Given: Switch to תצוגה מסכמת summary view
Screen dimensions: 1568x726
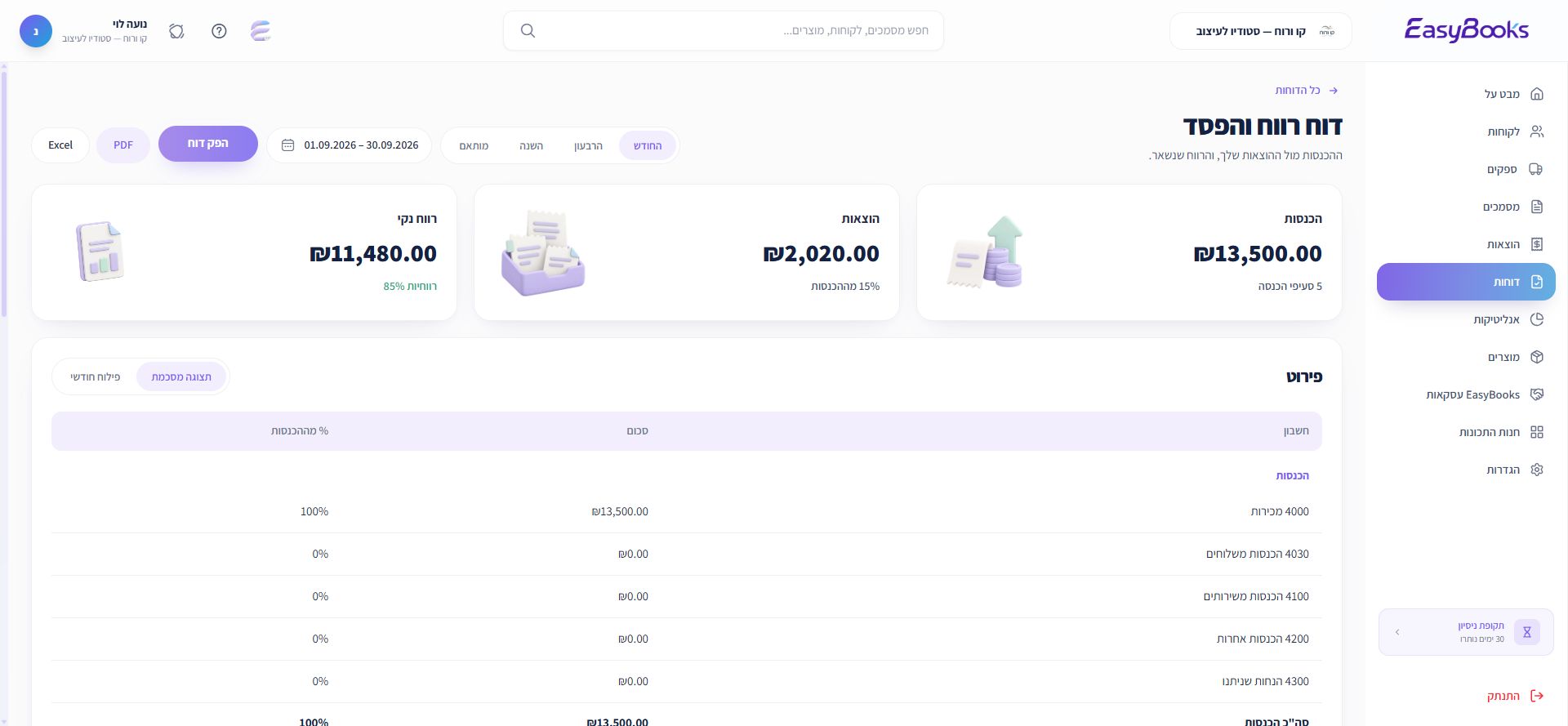Looking at the screenshot, I should pos(181,376).
